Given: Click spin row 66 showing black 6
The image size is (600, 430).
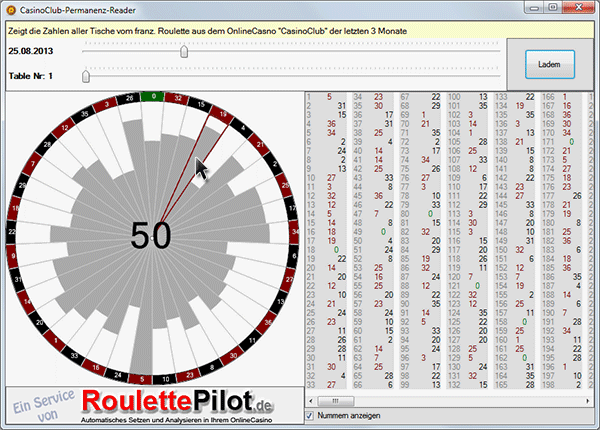Looking at the screenshot, I should click(373, 384).
